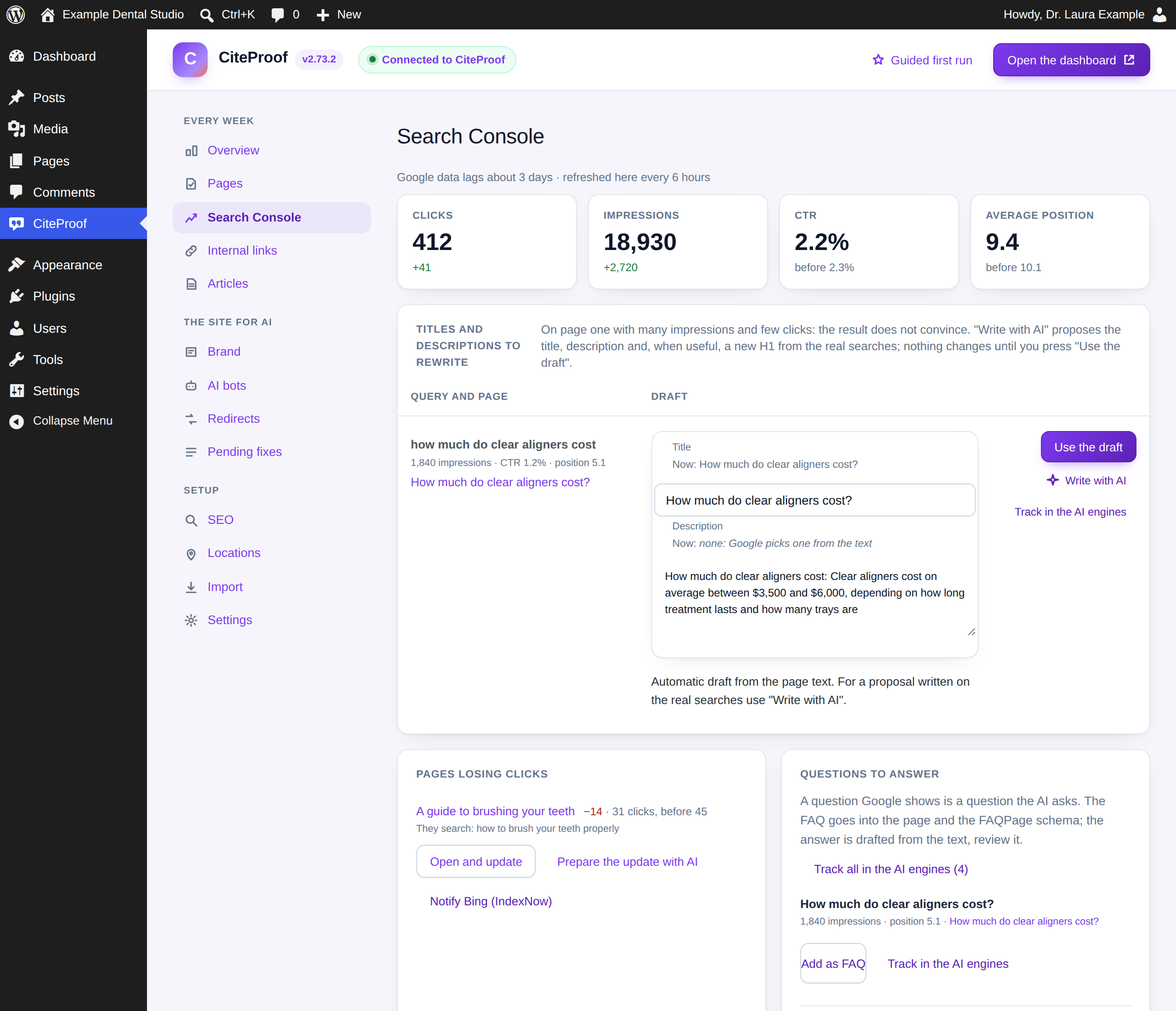Open Dashboard in the WordPress menu
This screenshot has width=1176, height=1011.
(x=73, y=56)
